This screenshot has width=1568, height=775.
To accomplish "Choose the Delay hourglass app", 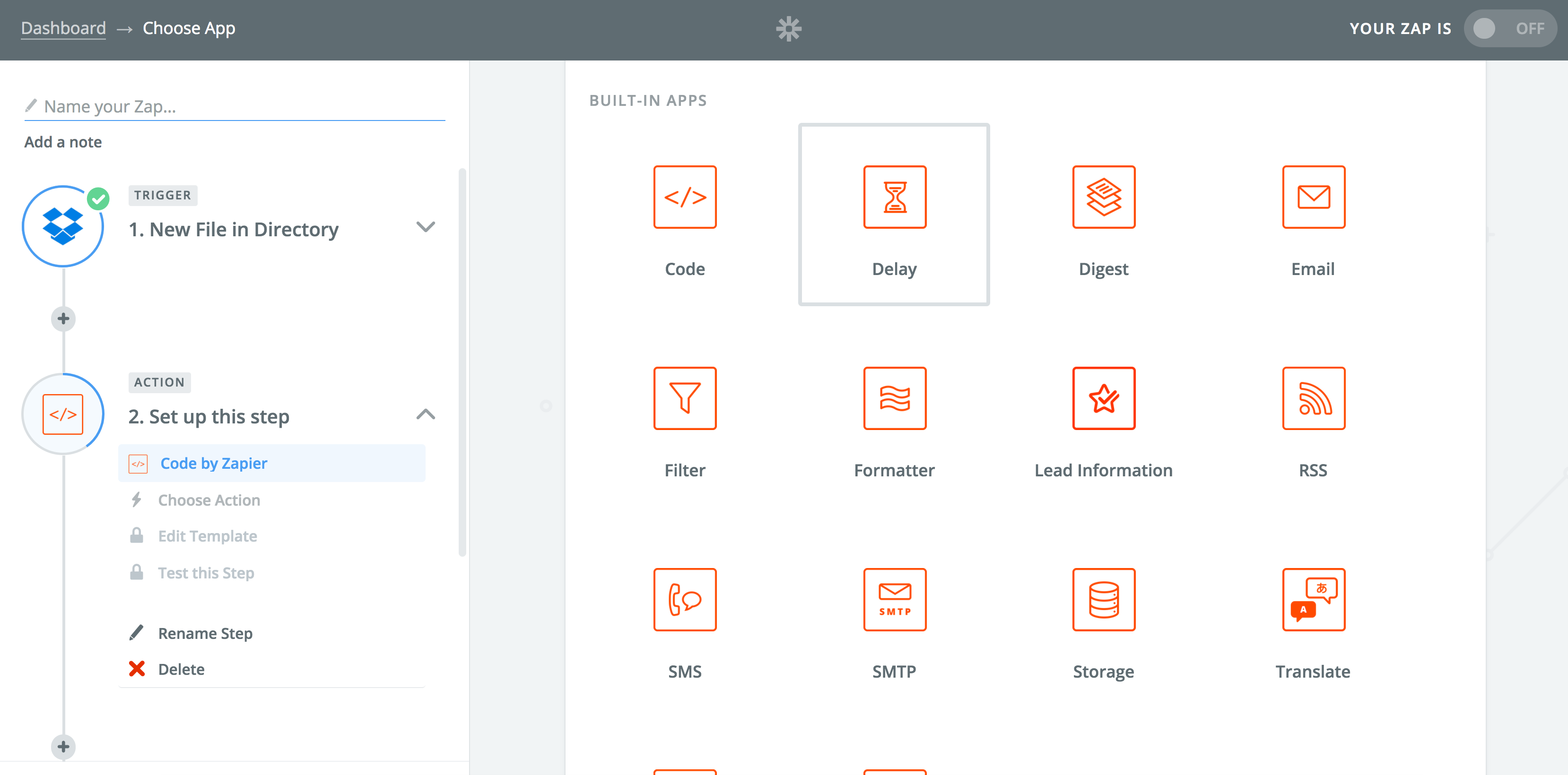I will click(x=894, y=197).
